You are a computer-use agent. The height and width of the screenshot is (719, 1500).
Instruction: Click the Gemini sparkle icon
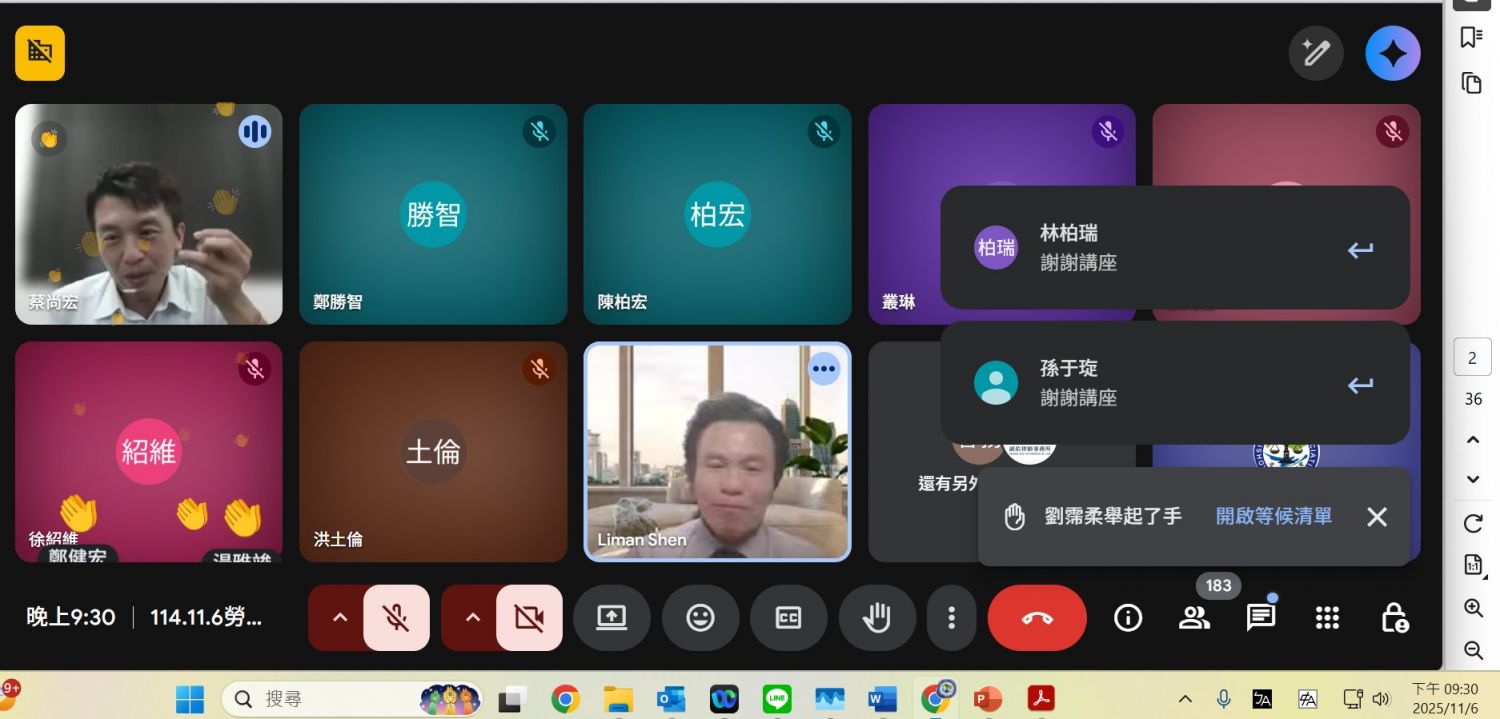point(1392,53)
